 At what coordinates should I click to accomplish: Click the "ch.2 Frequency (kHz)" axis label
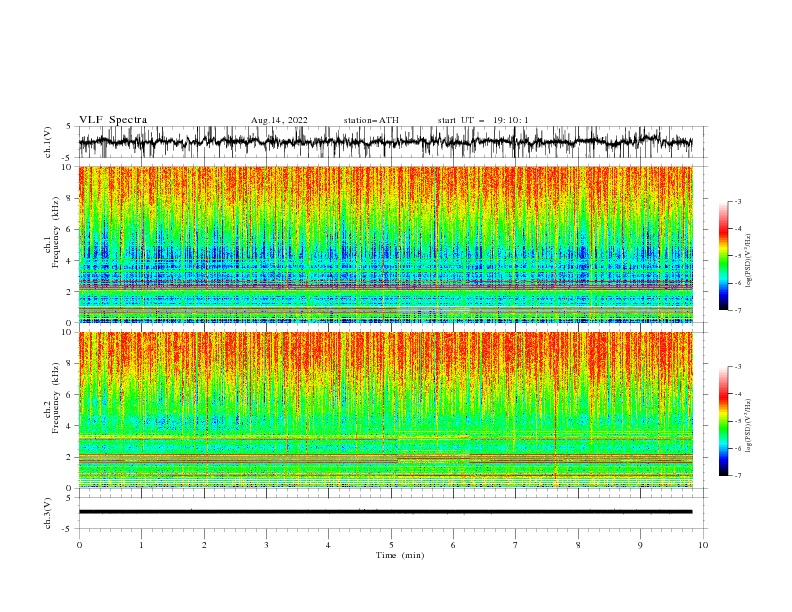click(52, 398)
